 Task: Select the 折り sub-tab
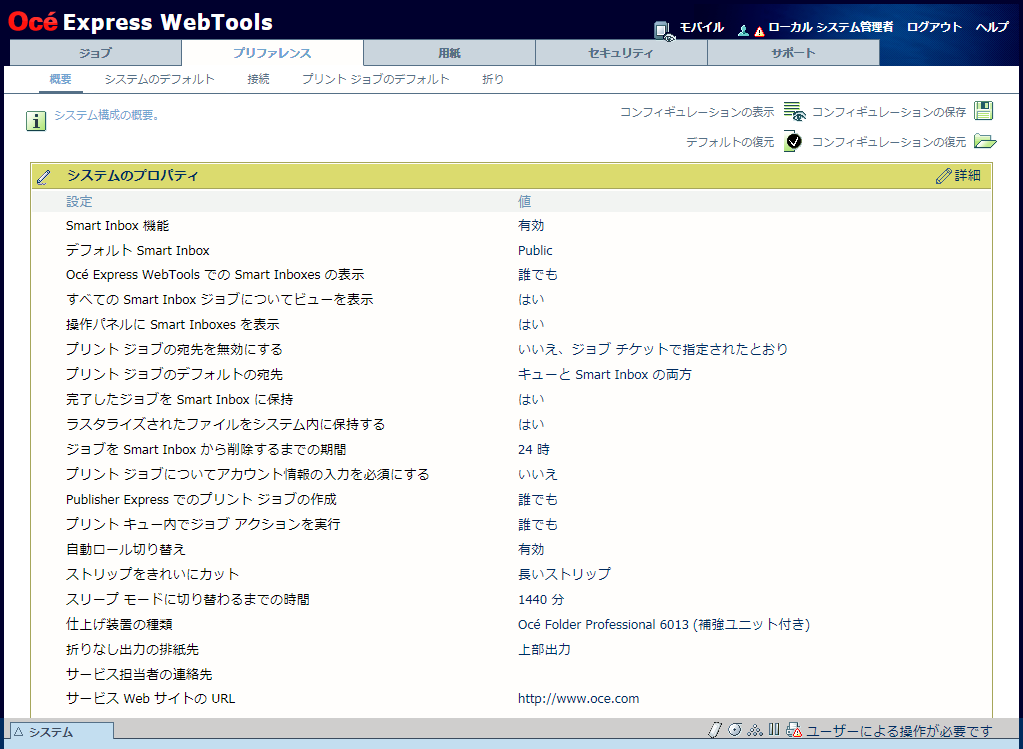click(493, 80)
